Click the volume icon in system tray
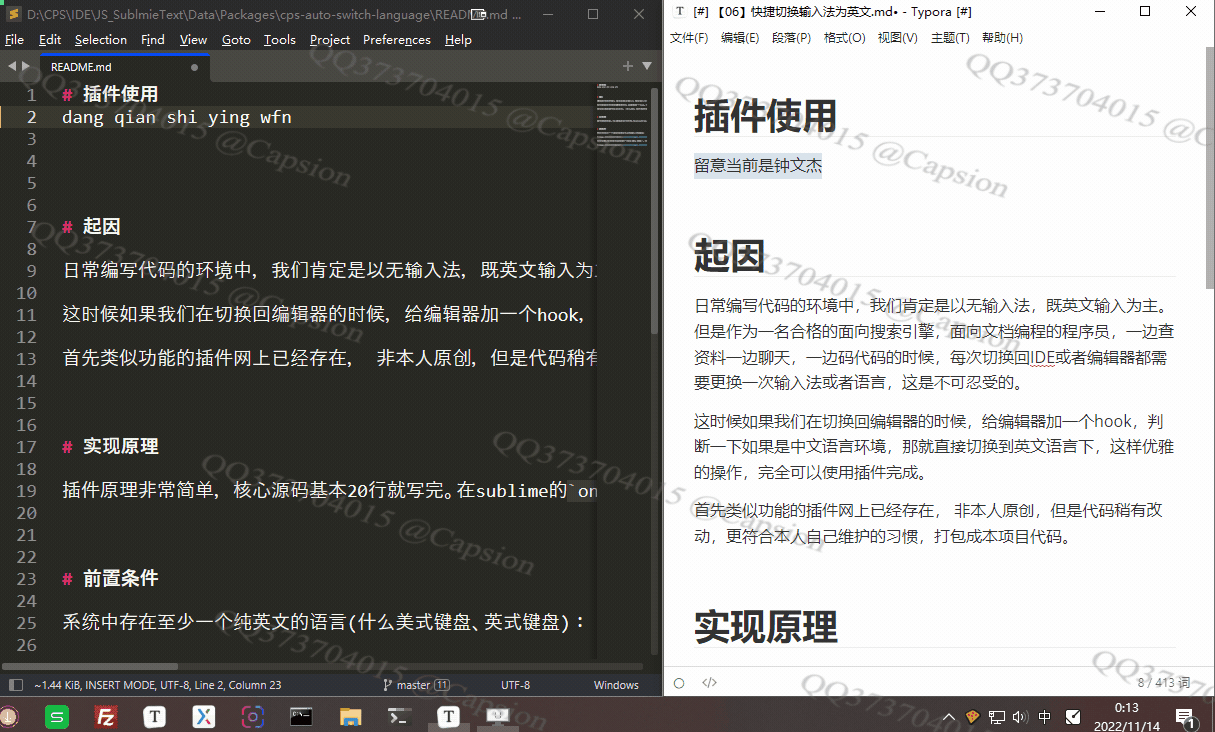The image size is (1215, 732). [x=1020, y=716]
